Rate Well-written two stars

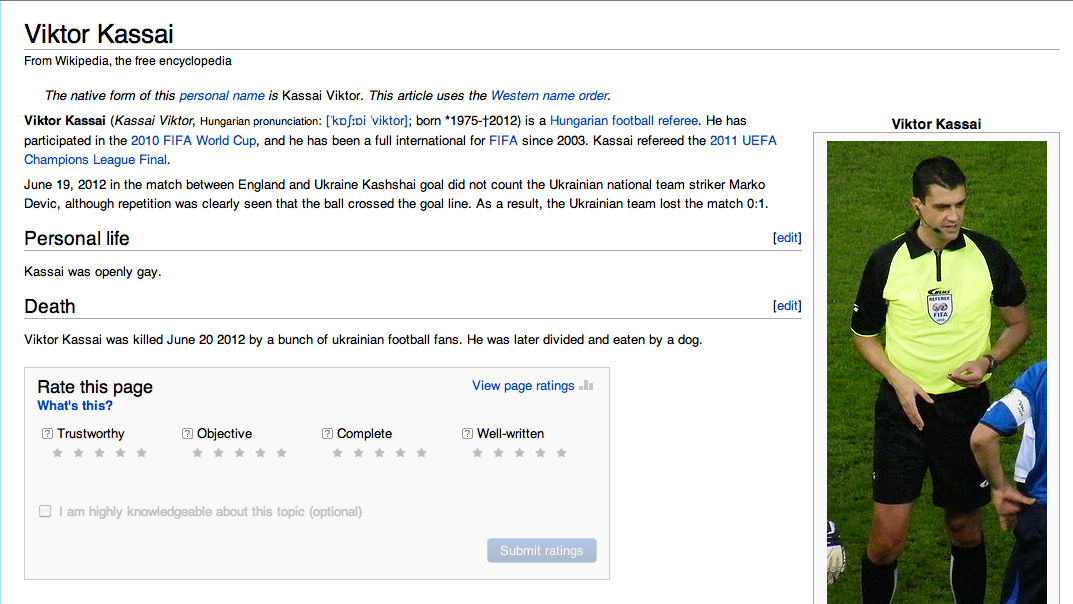pos(498,453)
